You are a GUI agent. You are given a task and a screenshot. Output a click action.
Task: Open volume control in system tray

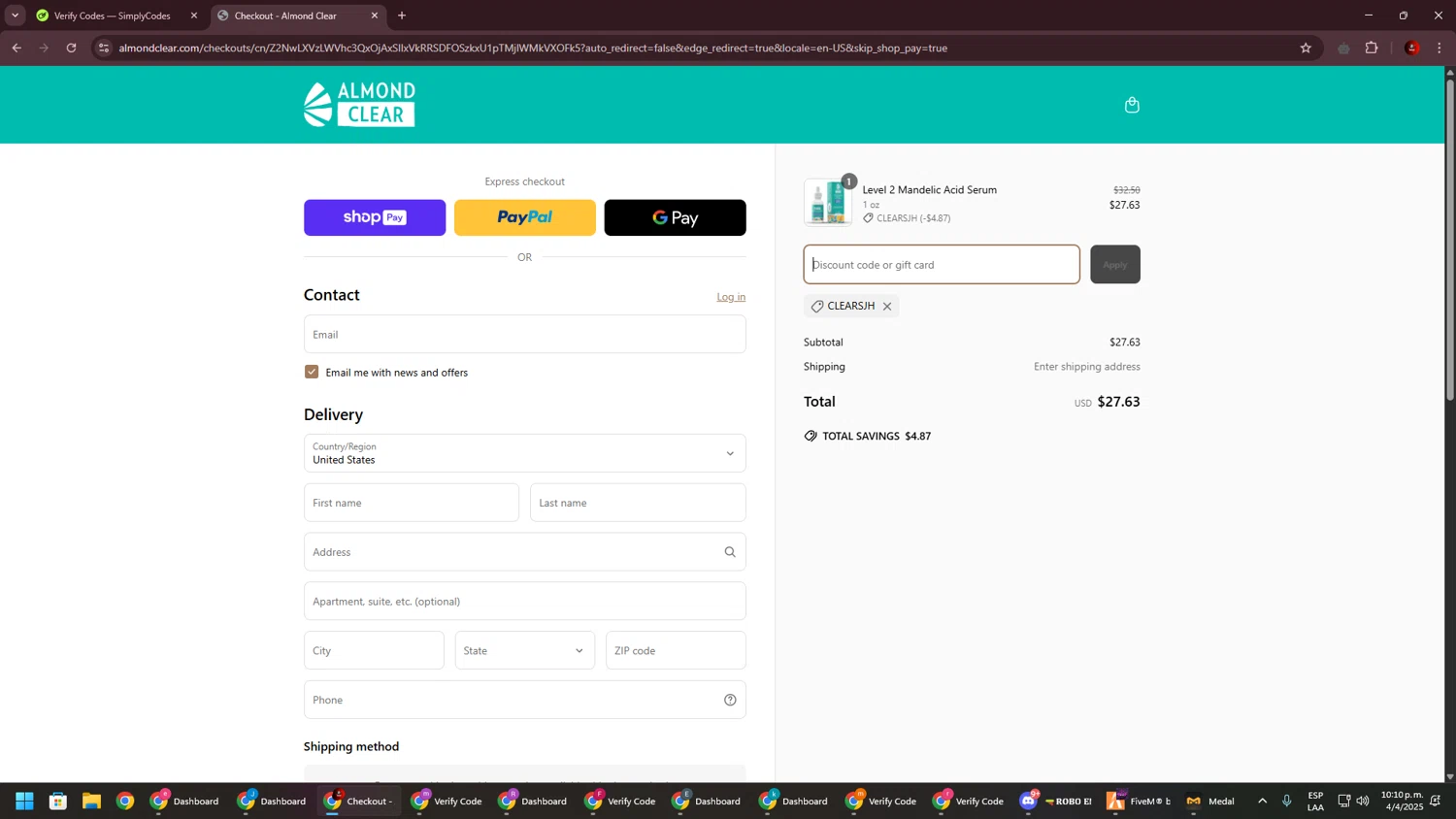pyautogui.click(x=1363, y=801)
